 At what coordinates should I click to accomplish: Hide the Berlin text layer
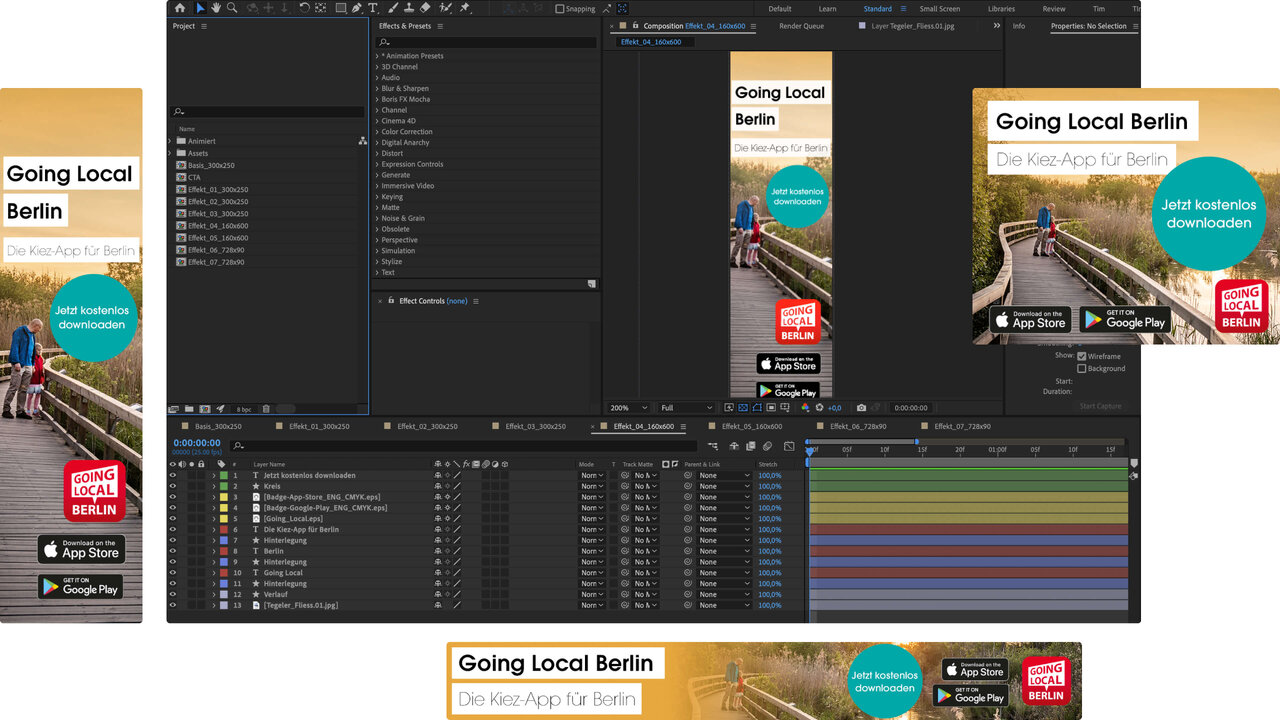click(172, 551)
